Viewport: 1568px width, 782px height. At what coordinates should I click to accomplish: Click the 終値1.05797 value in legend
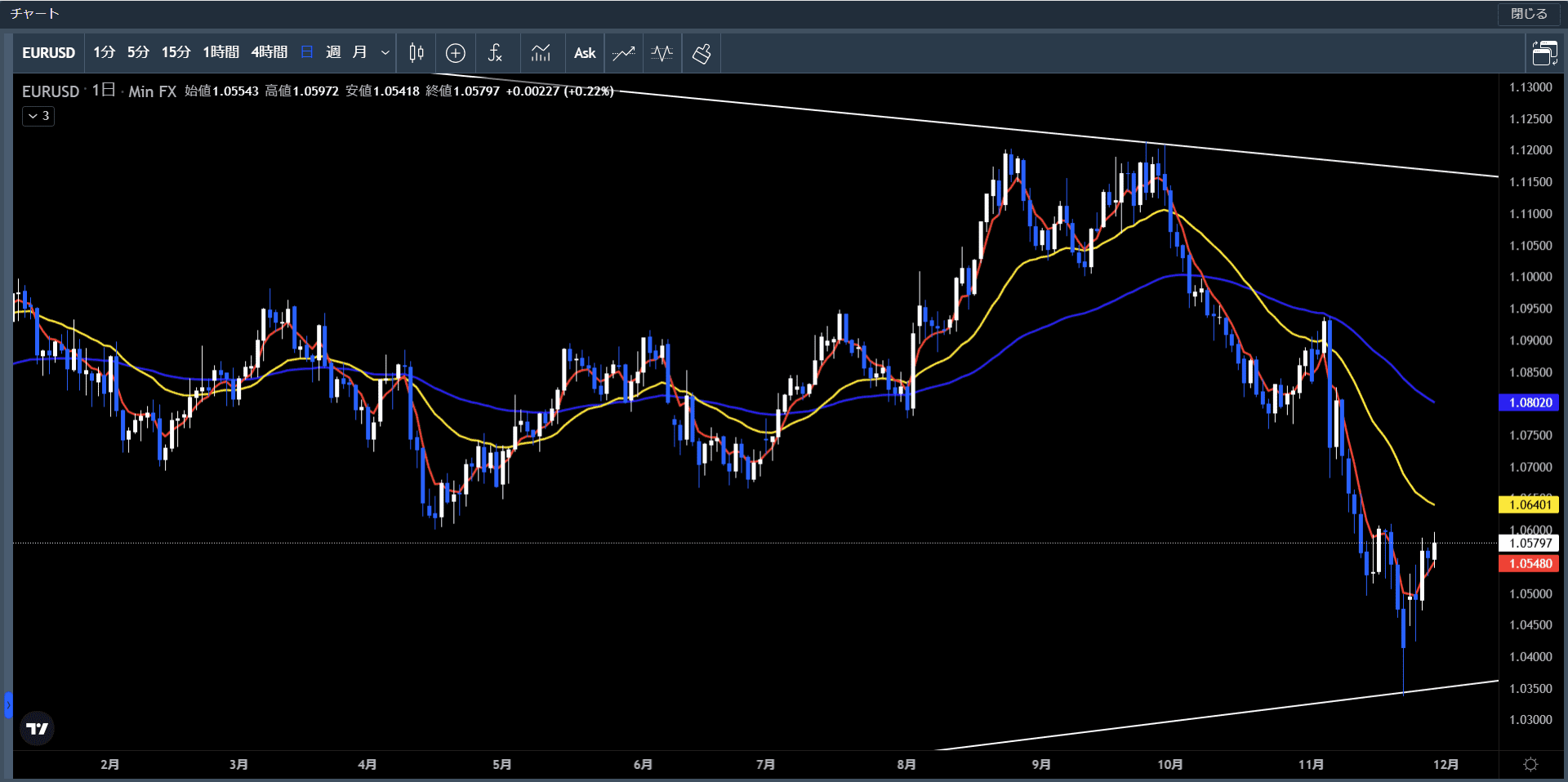tap(462, 91)
